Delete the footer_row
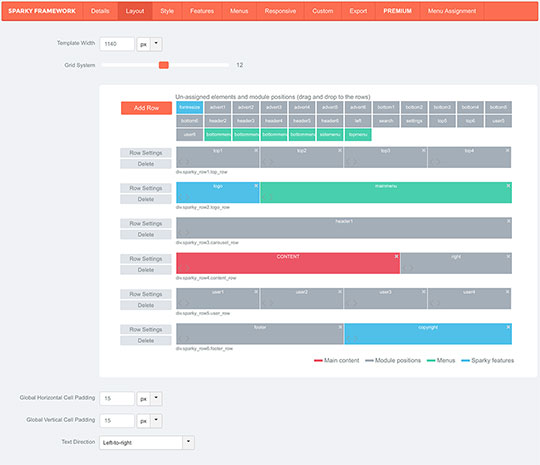This screenshot has width=540, height=465. point(146,340)
